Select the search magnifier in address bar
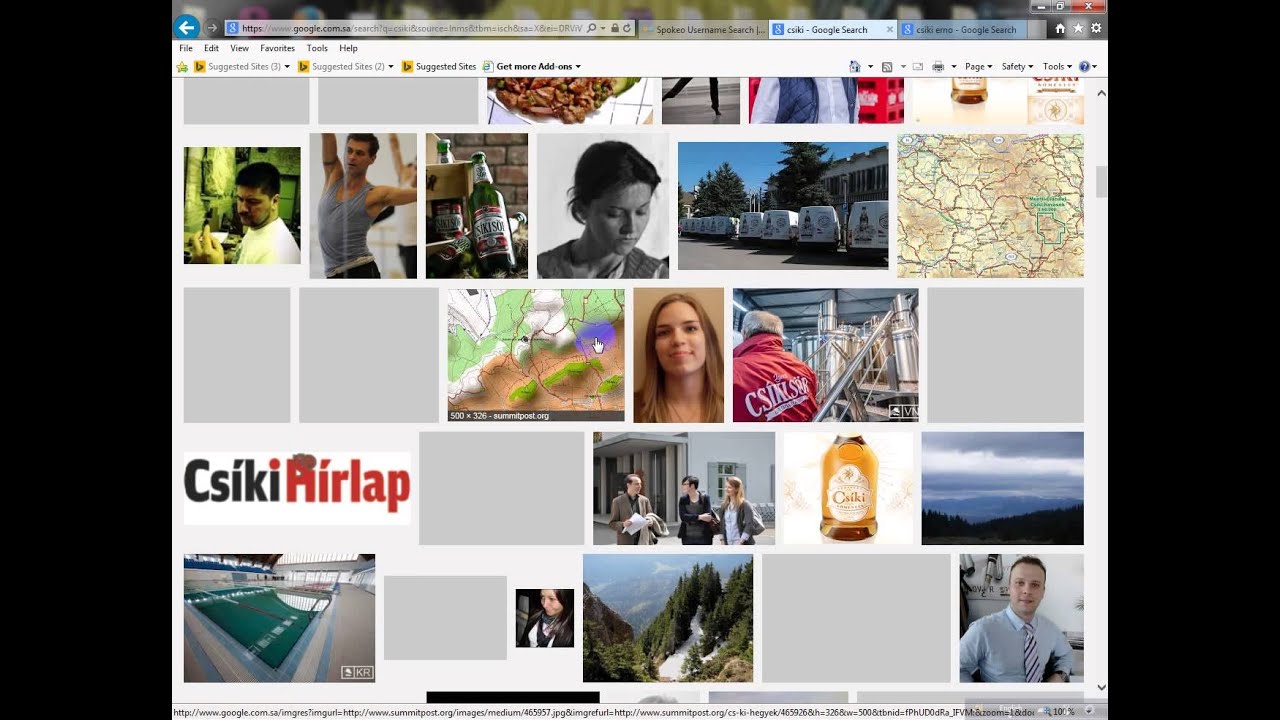Image resolution: width=1280 pixels, height=720 pixels. pos(591,29)
